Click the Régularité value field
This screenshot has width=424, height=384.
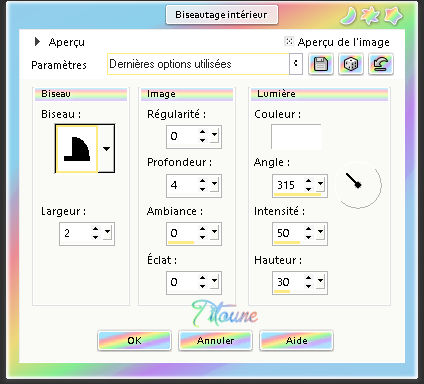click(183, 136)
